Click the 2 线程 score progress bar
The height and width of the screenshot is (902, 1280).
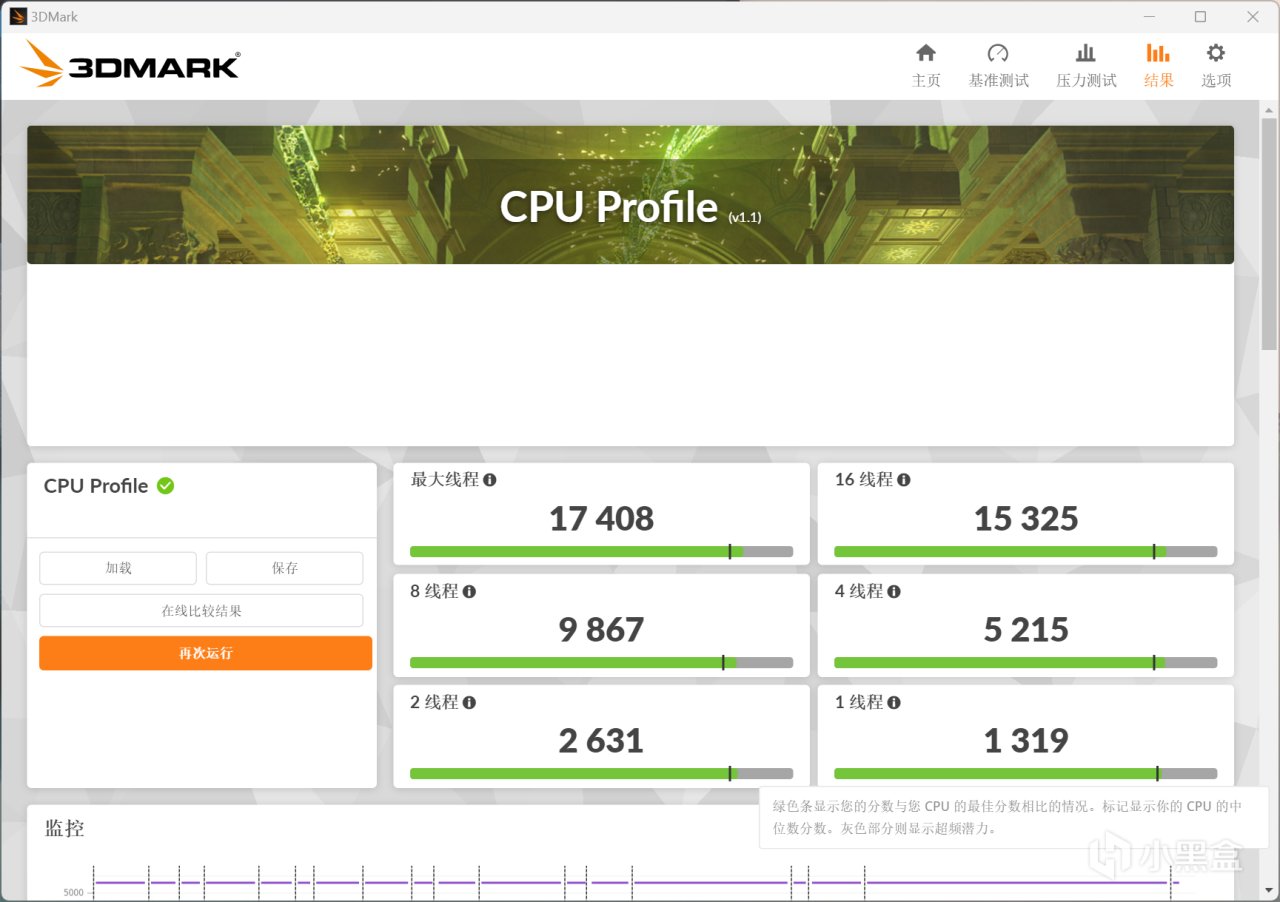point(601,773)
